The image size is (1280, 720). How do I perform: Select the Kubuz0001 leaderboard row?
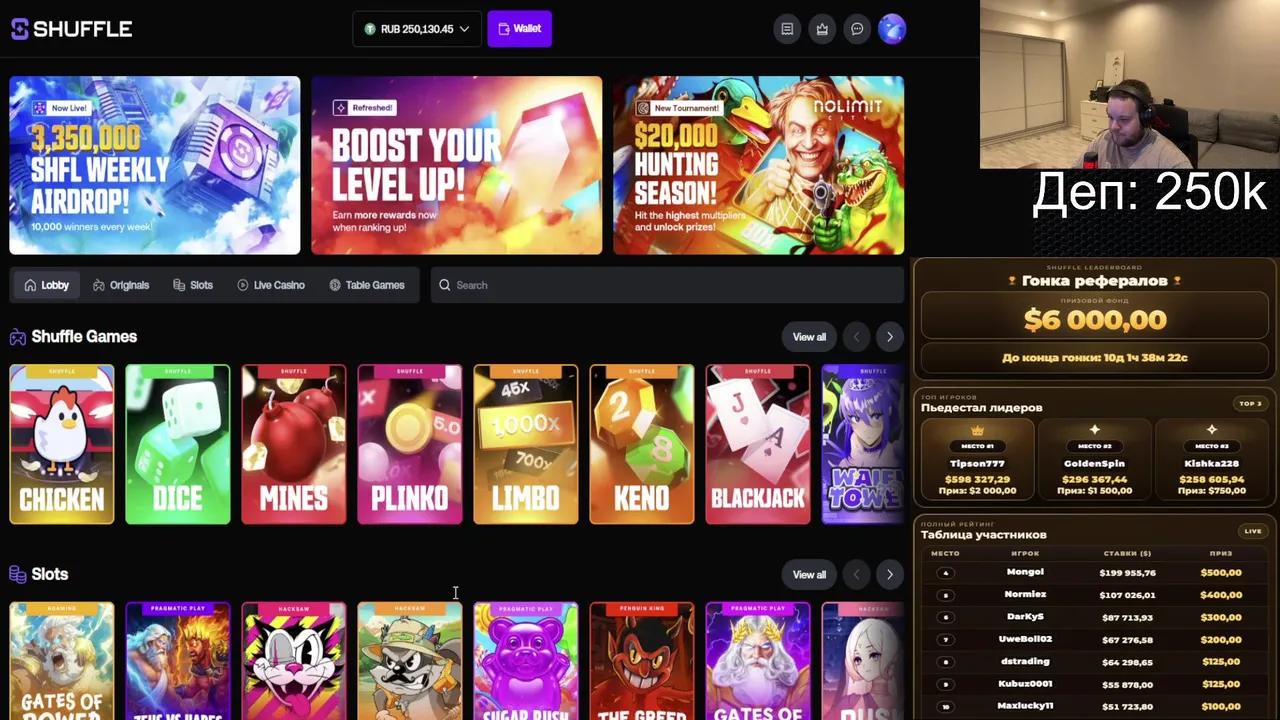point(1095,684)
